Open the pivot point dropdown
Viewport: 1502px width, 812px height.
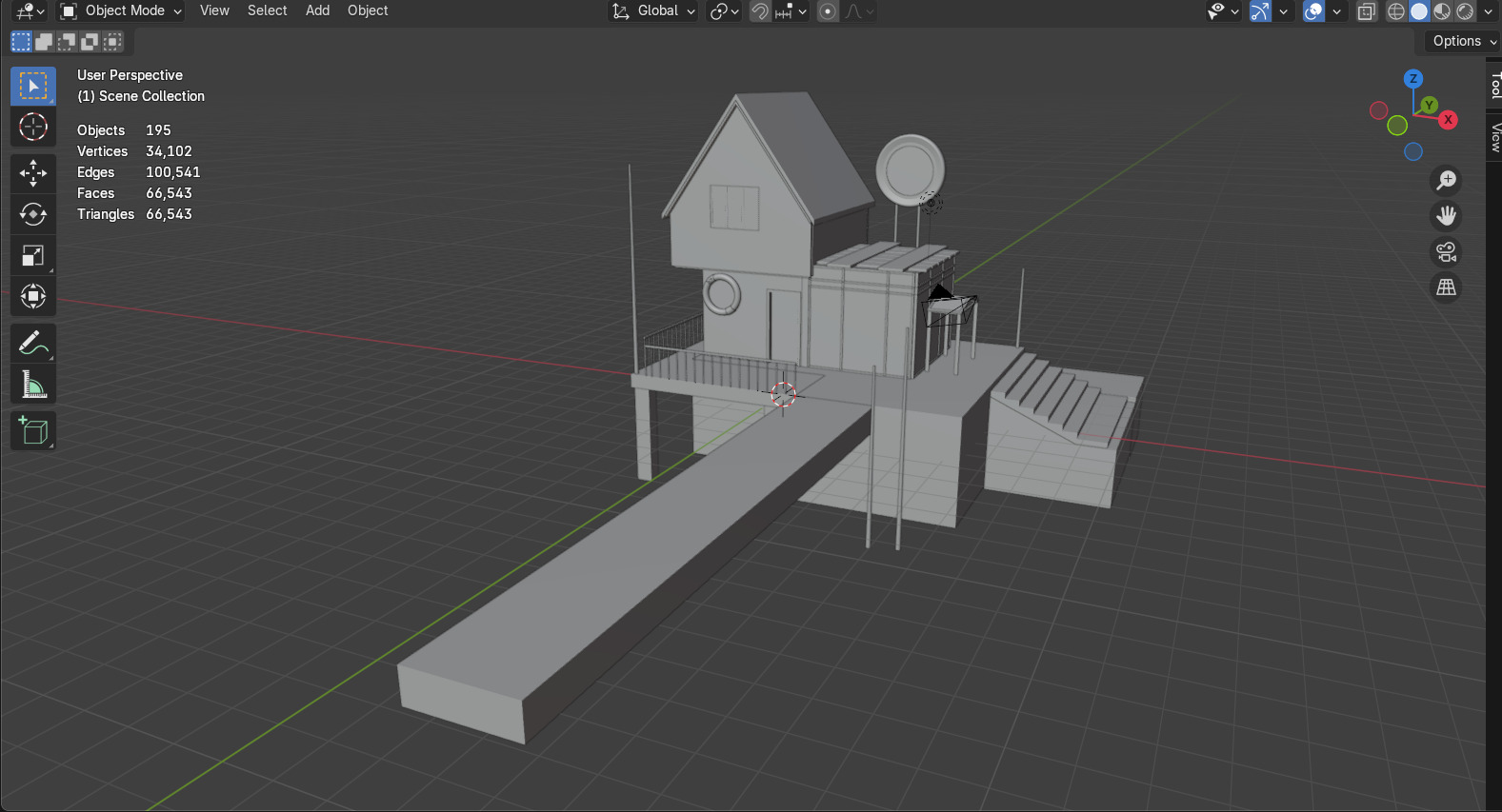(725, 11)
